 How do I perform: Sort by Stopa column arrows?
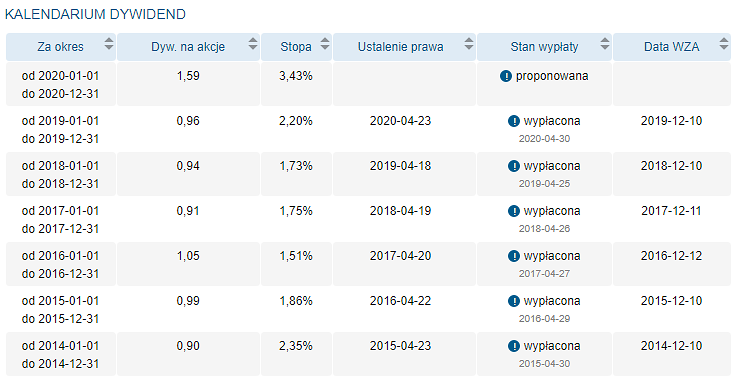pyautogui.click(x=325, y=44)
